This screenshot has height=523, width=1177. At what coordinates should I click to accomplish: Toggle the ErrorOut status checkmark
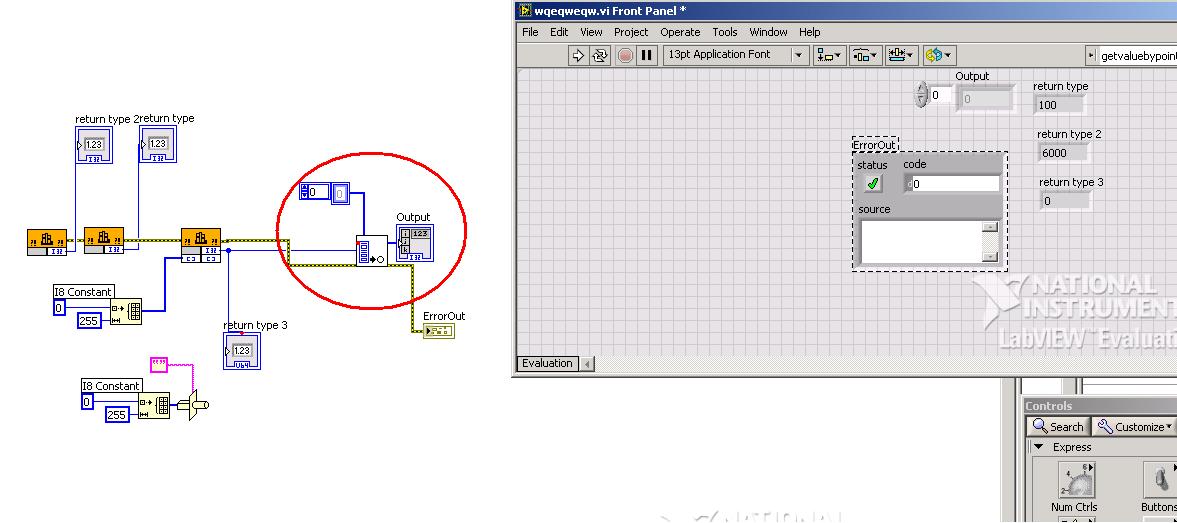coord(872,183)
